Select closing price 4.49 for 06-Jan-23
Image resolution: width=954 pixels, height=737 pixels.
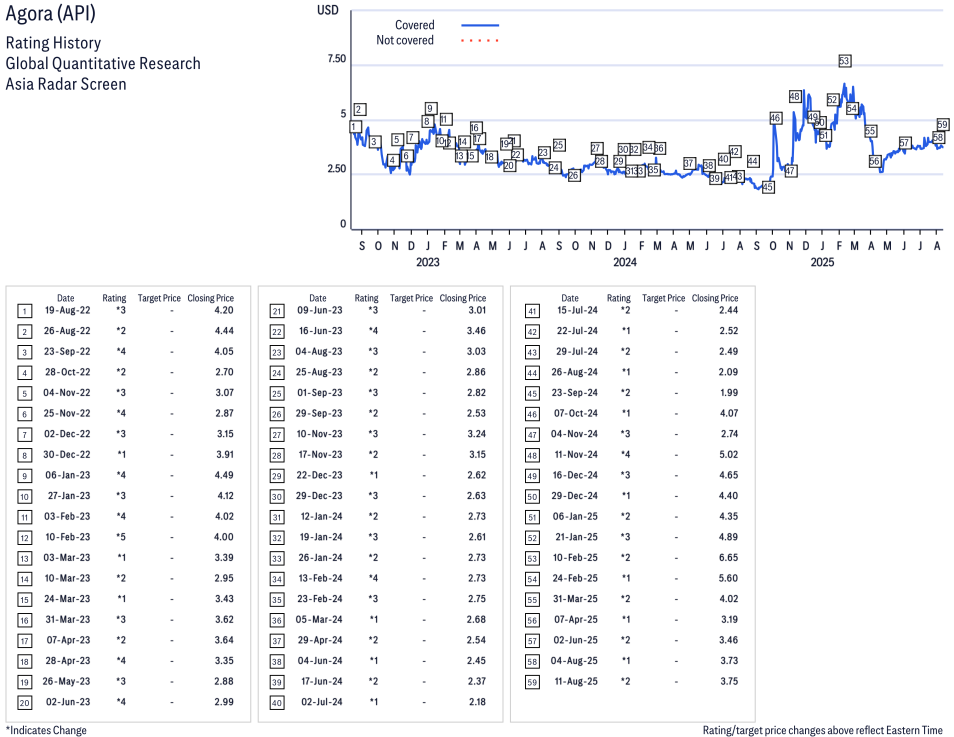224,475
